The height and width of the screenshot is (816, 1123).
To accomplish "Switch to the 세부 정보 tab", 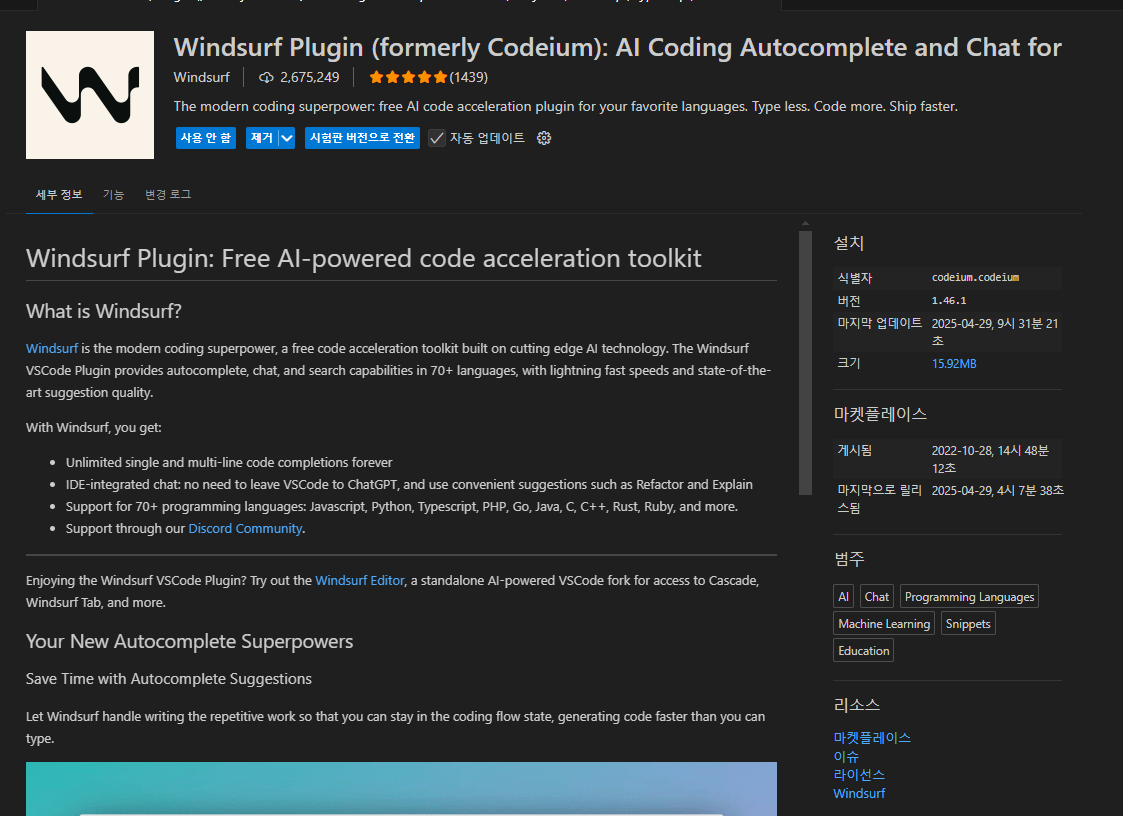I will click(59, 195).
